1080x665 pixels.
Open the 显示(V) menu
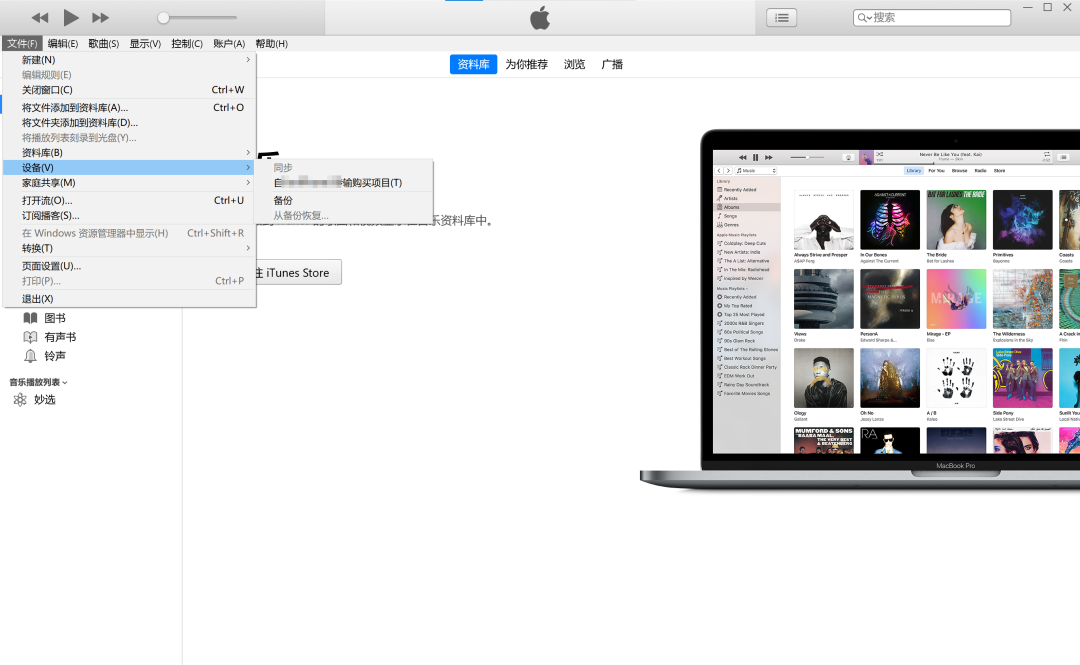click(x=145, y=43)
